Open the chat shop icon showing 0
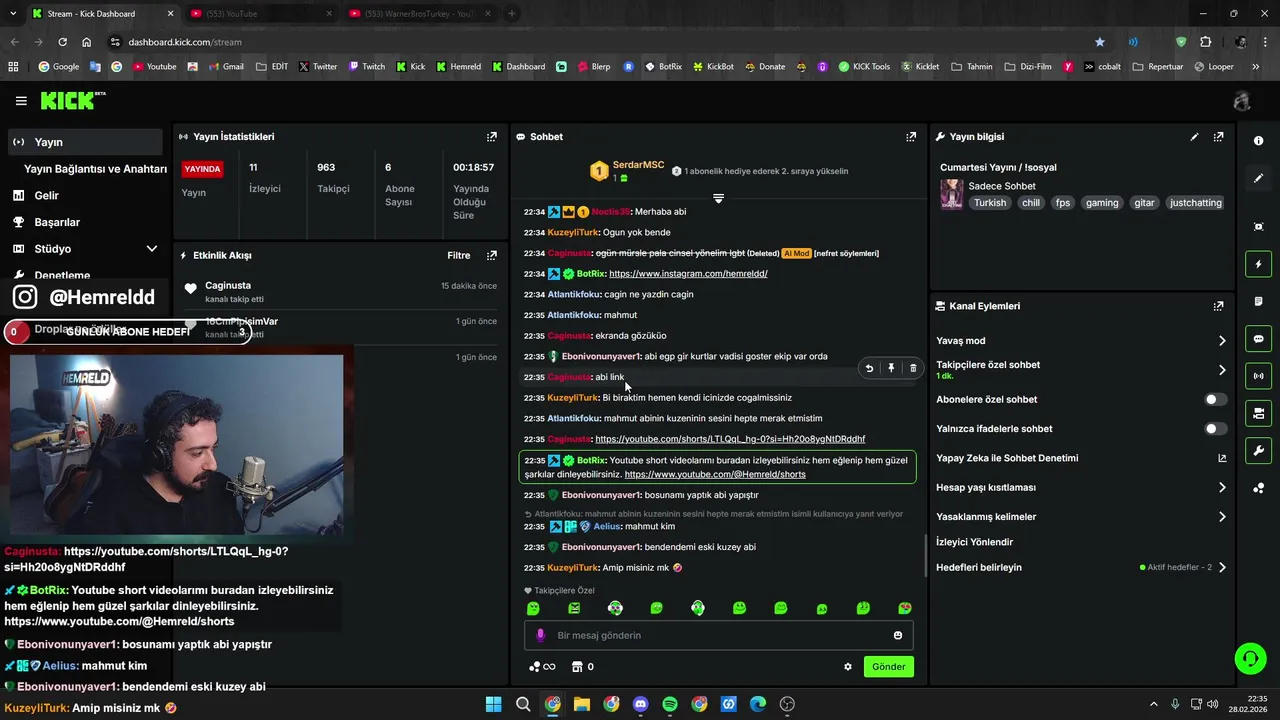 [582, 667]
